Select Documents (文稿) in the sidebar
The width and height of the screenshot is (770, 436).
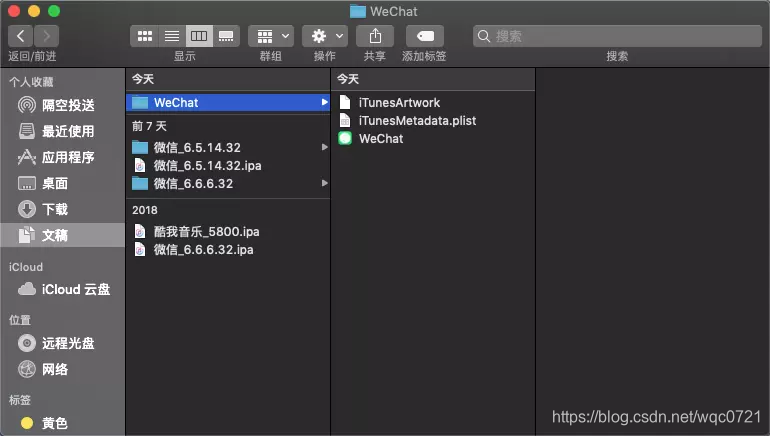click(x=63, y=235)
